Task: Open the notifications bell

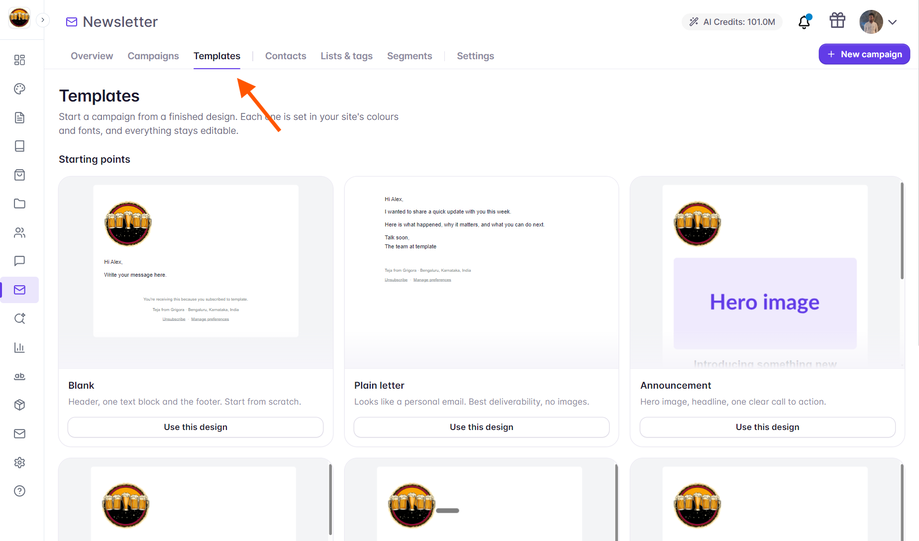Action: (x=804, y=22)
